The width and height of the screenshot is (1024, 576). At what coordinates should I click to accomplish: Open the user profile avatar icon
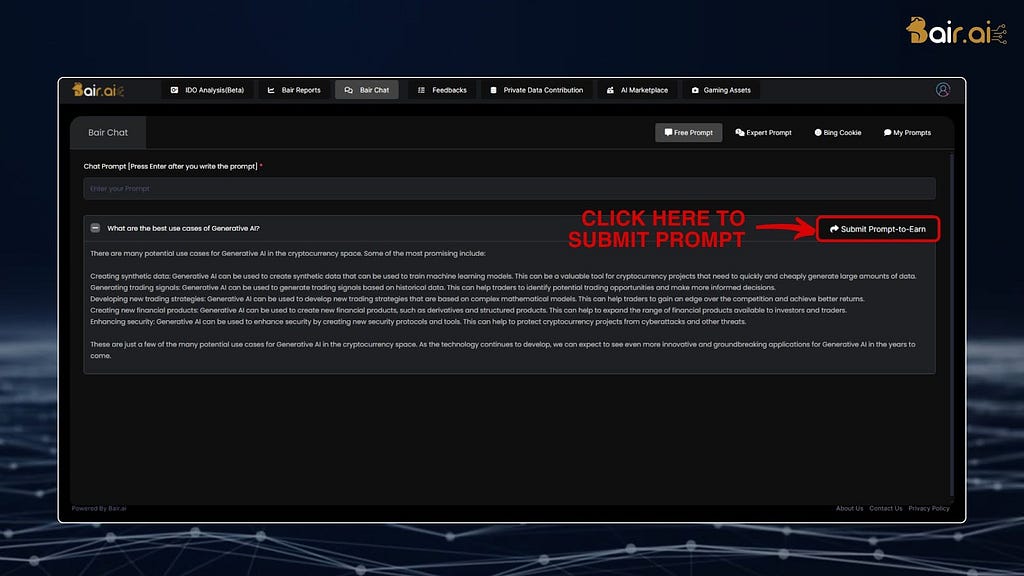[942, 90]
